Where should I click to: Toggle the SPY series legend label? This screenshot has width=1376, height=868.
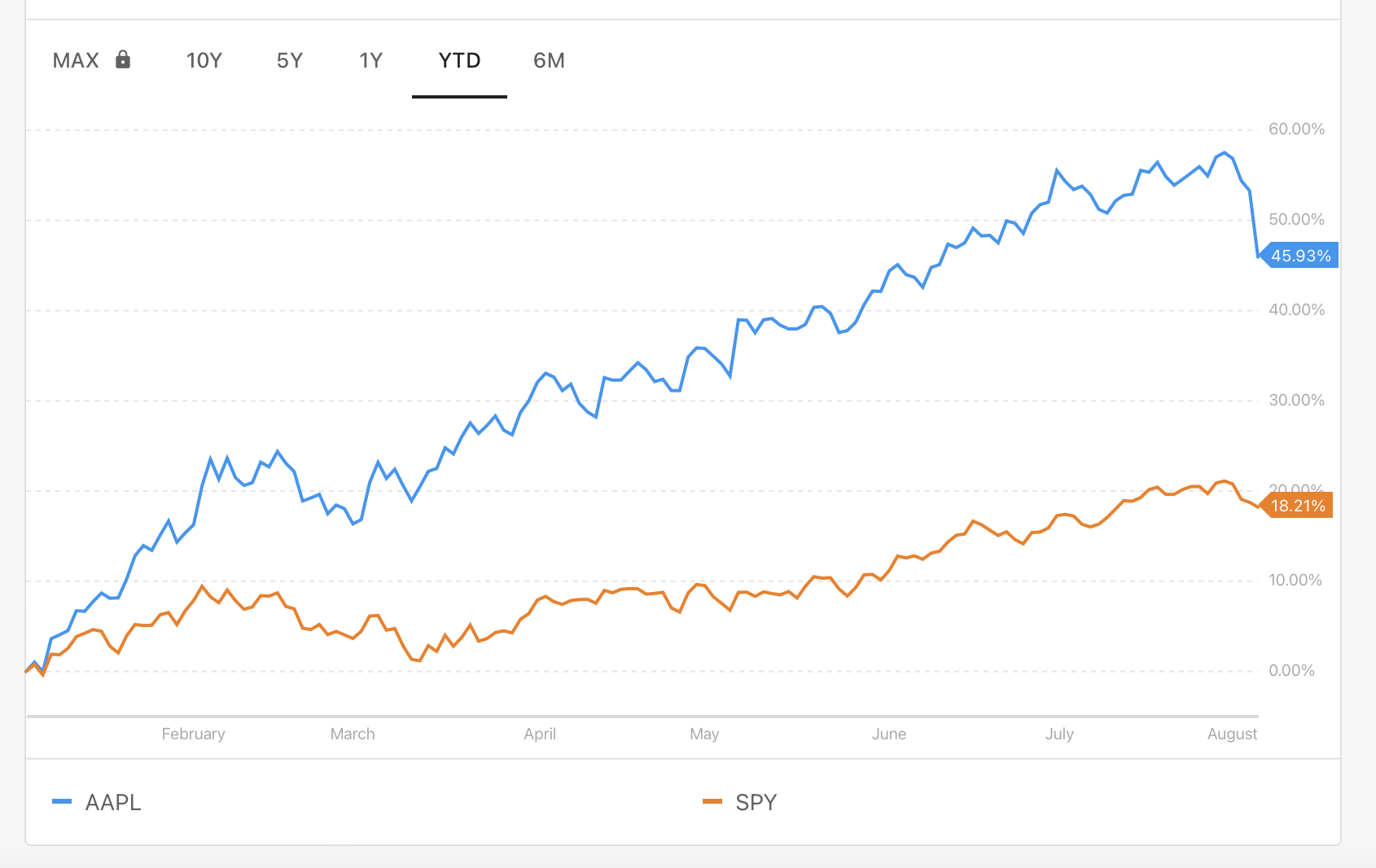coord(756,802)
